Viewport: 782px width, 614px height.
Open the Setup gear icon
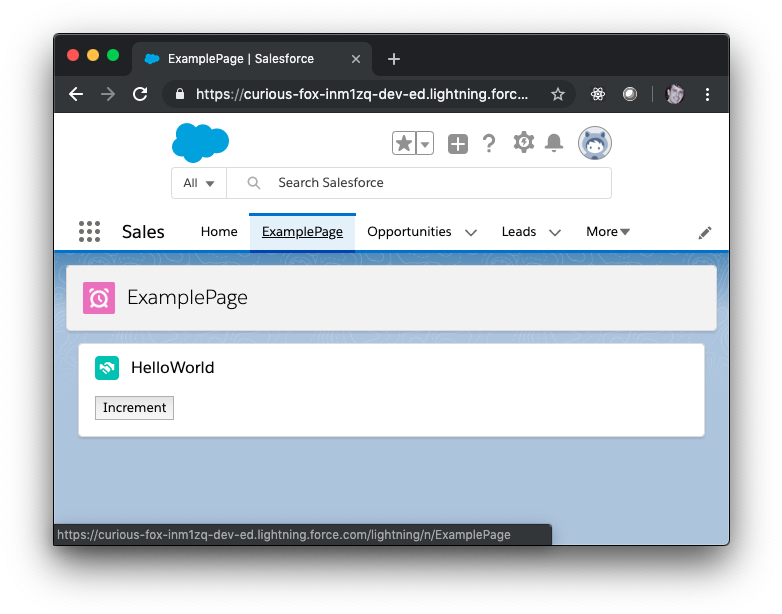pos(524,143)
